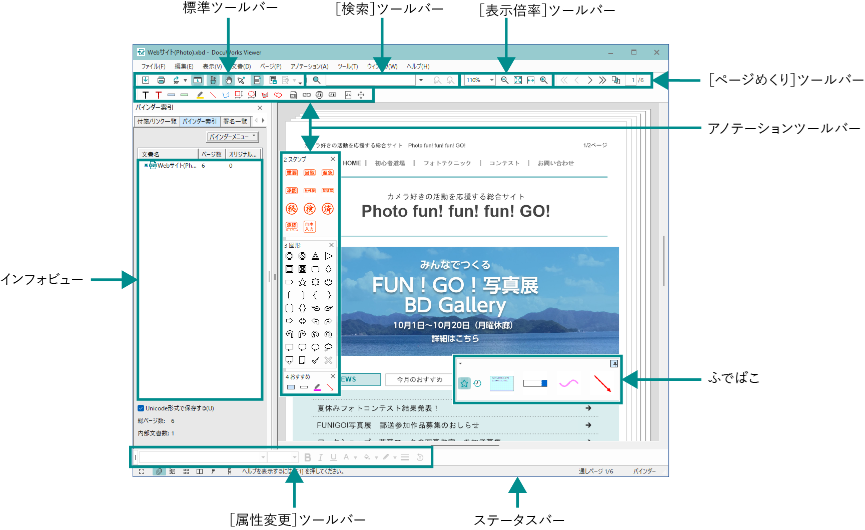Select the yellow highlighter marker tool
The width and height of the screenshot is (865, 530).
pos(200,95)
